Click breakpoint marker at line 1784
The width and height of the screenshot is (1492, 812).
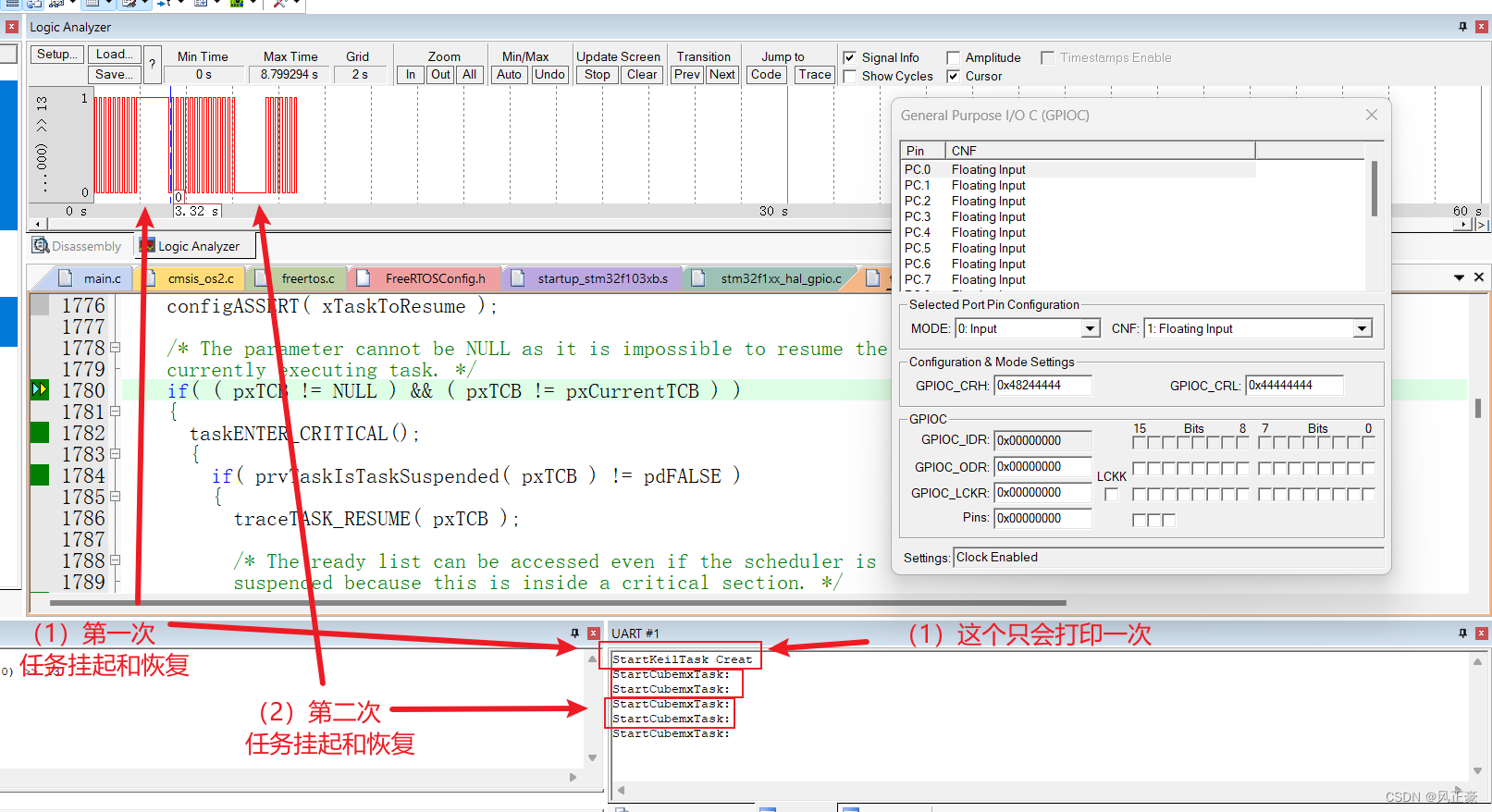click(40, 474)
